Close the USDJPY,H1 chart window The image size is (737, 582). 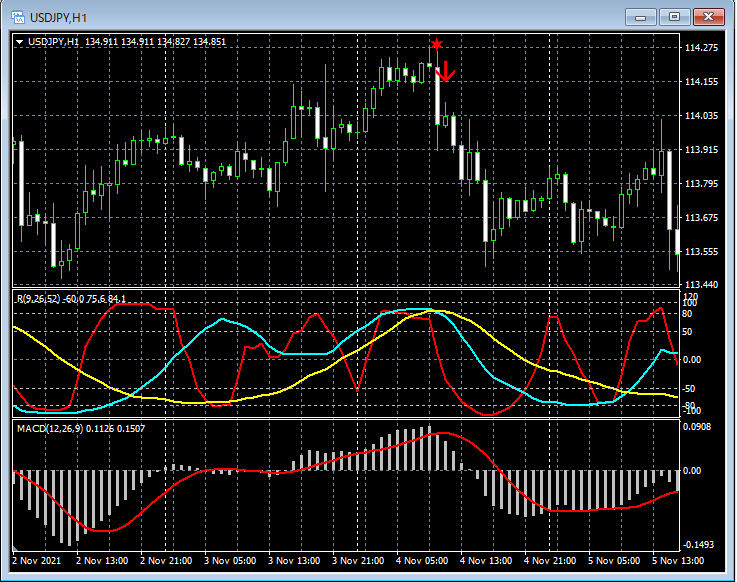coord(709,16)
